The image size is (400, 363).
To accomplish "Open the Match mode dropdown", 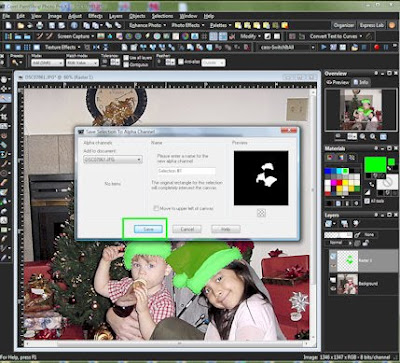I will pyautogui.click(x=82, y=63).
